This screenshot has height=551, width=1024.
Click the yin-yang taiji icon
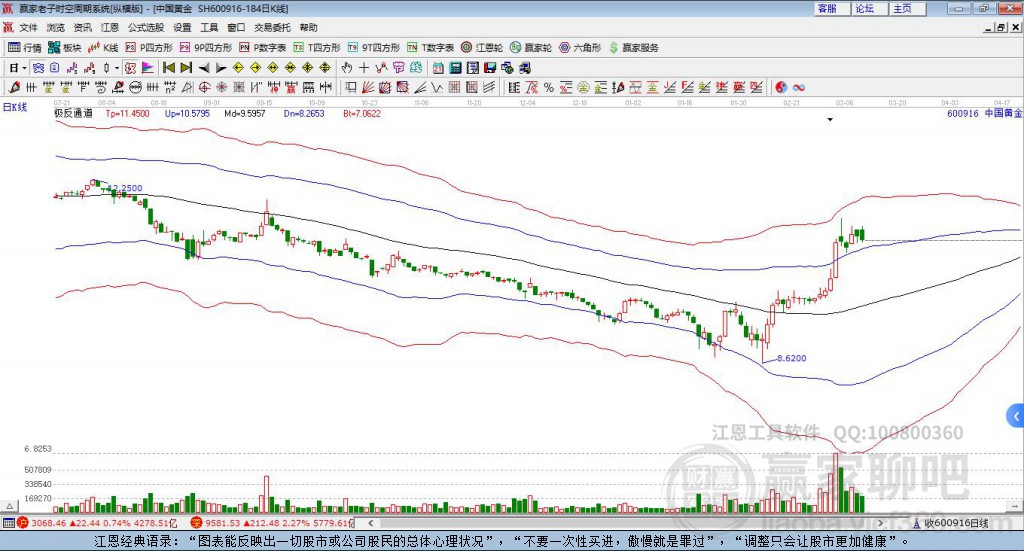click(781, 87)
